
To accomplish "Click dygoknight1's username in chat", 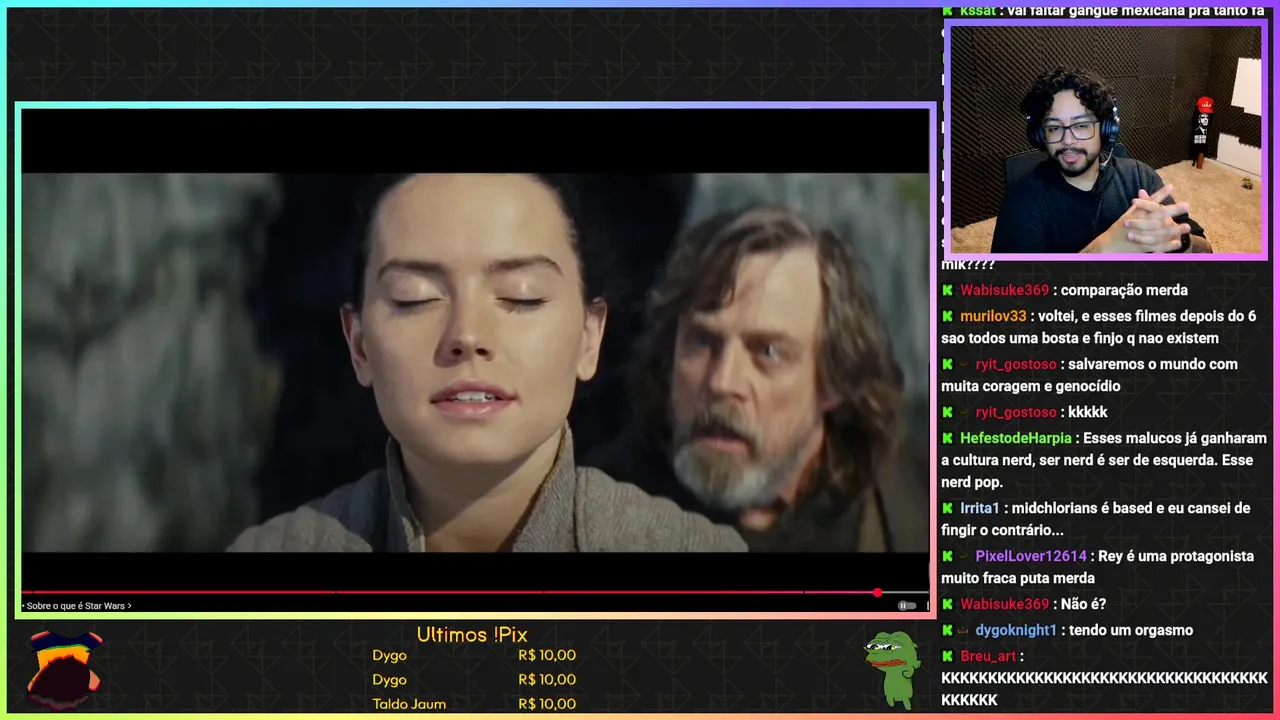I will point(1016,630).
